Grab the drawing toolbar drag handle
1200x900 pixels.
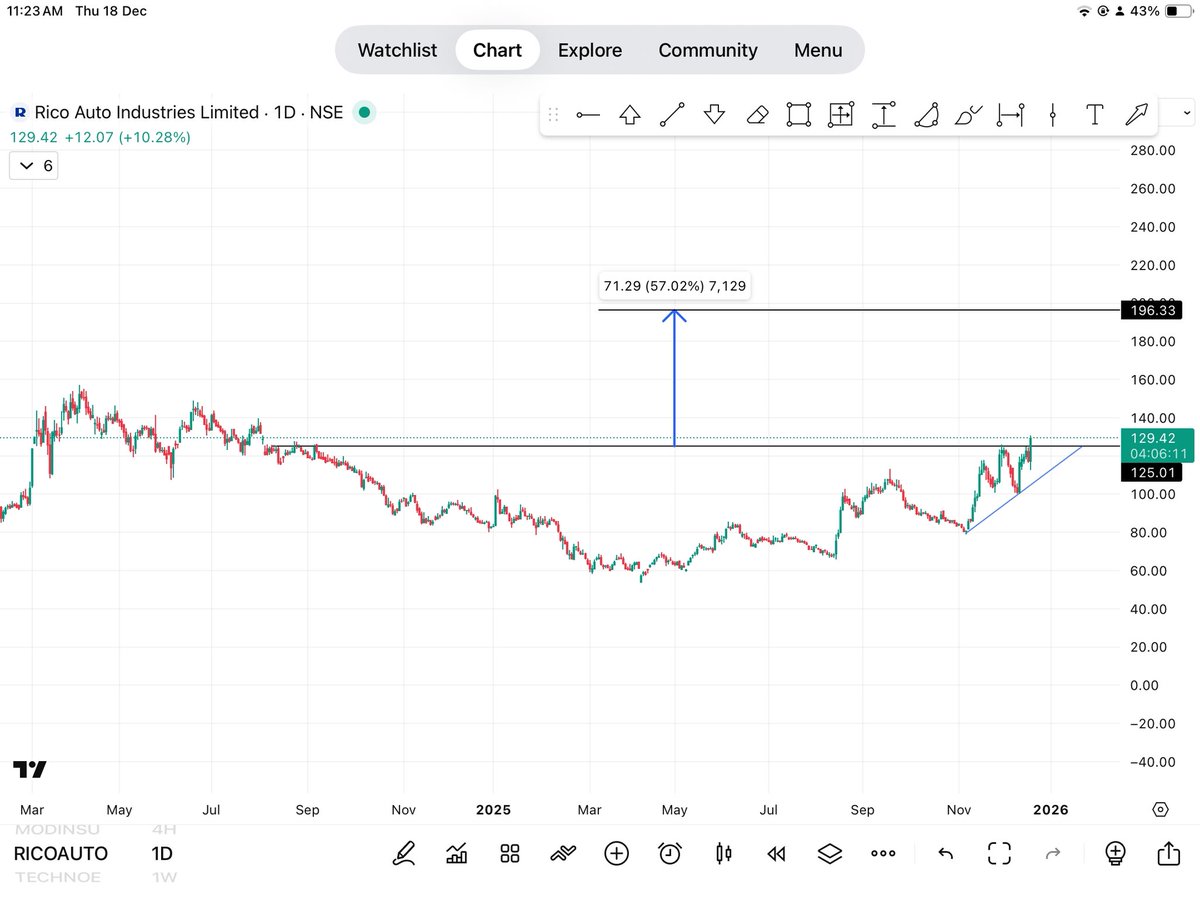553,115
